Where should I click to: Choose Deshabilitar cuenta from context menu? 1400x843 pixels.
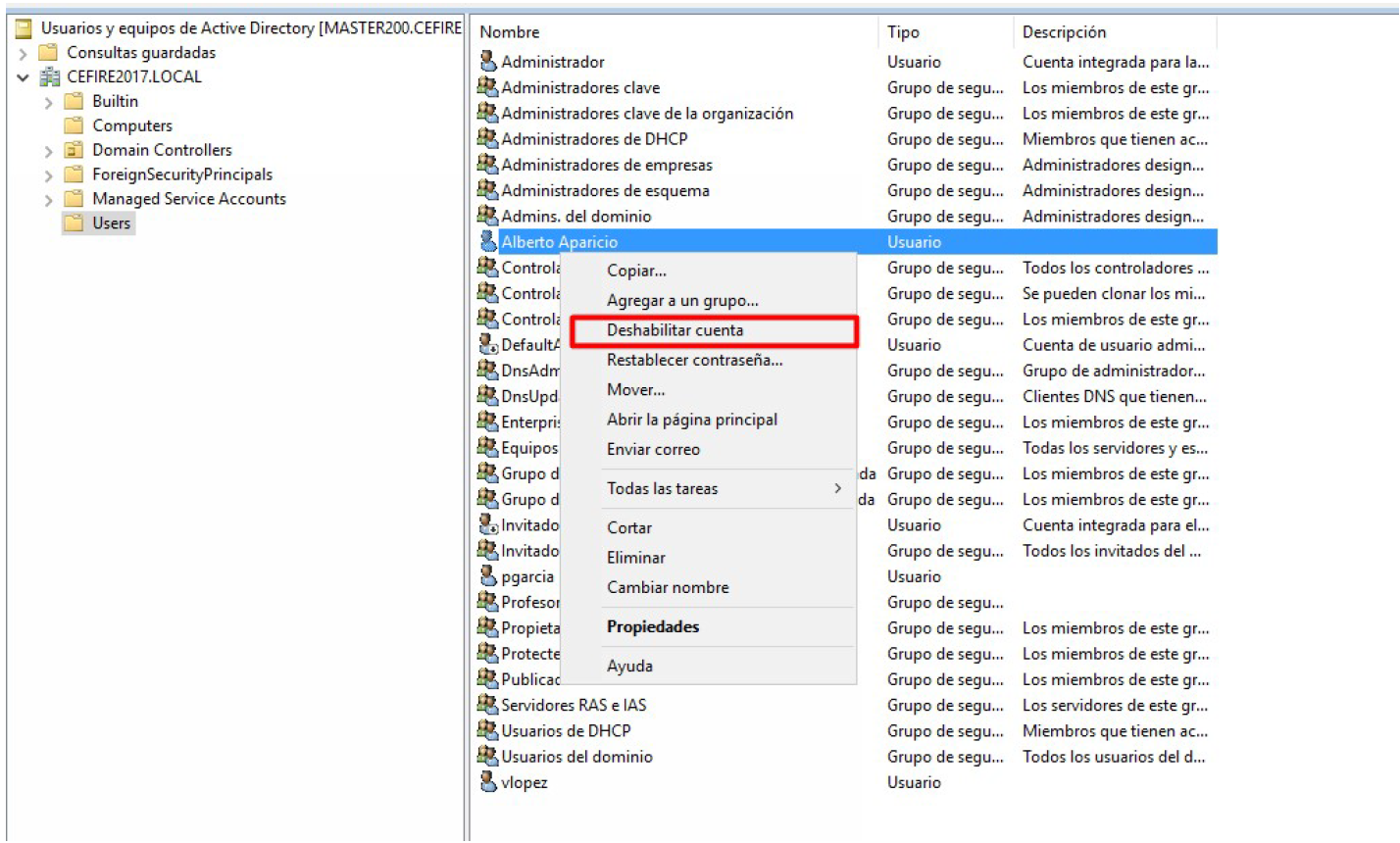[x=675, y=330]
